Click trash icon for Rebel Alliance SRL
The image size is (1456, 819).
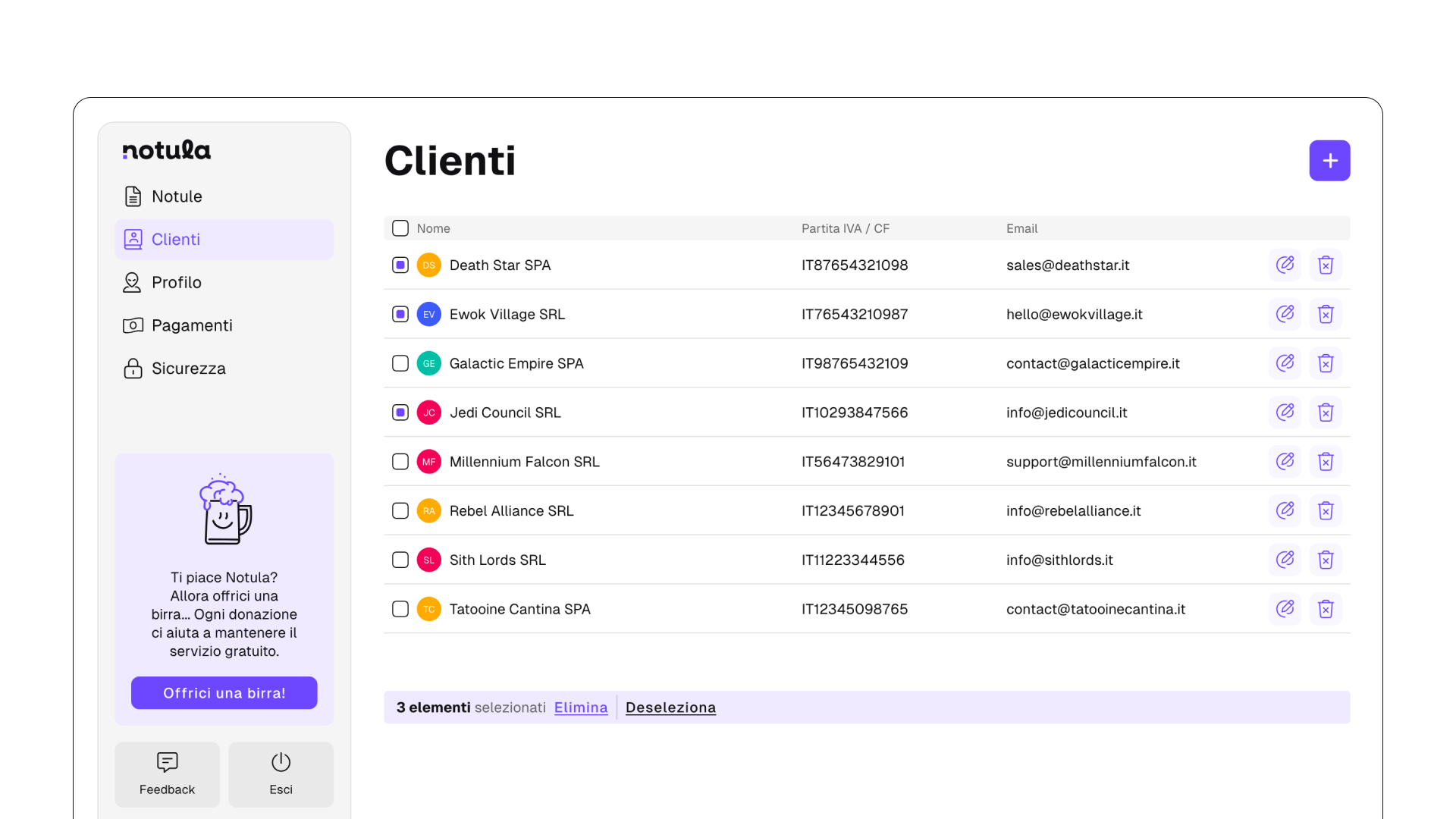(x=1326, y=510)
